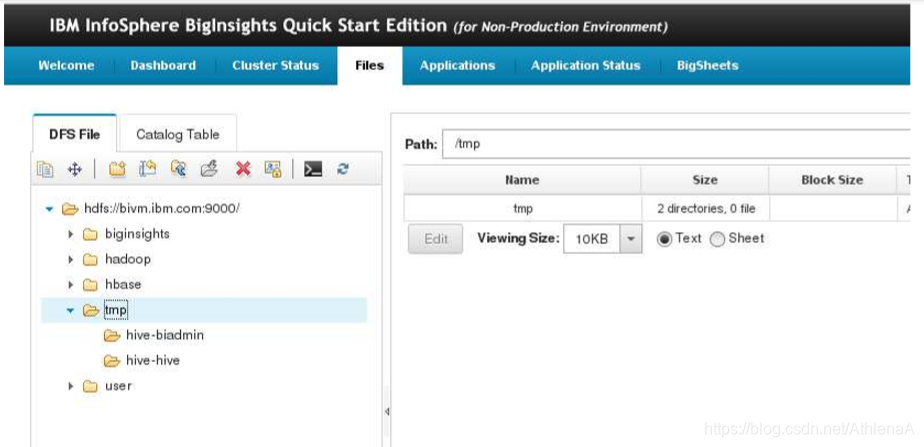Select the hive-hive tree label

point(153,360)
